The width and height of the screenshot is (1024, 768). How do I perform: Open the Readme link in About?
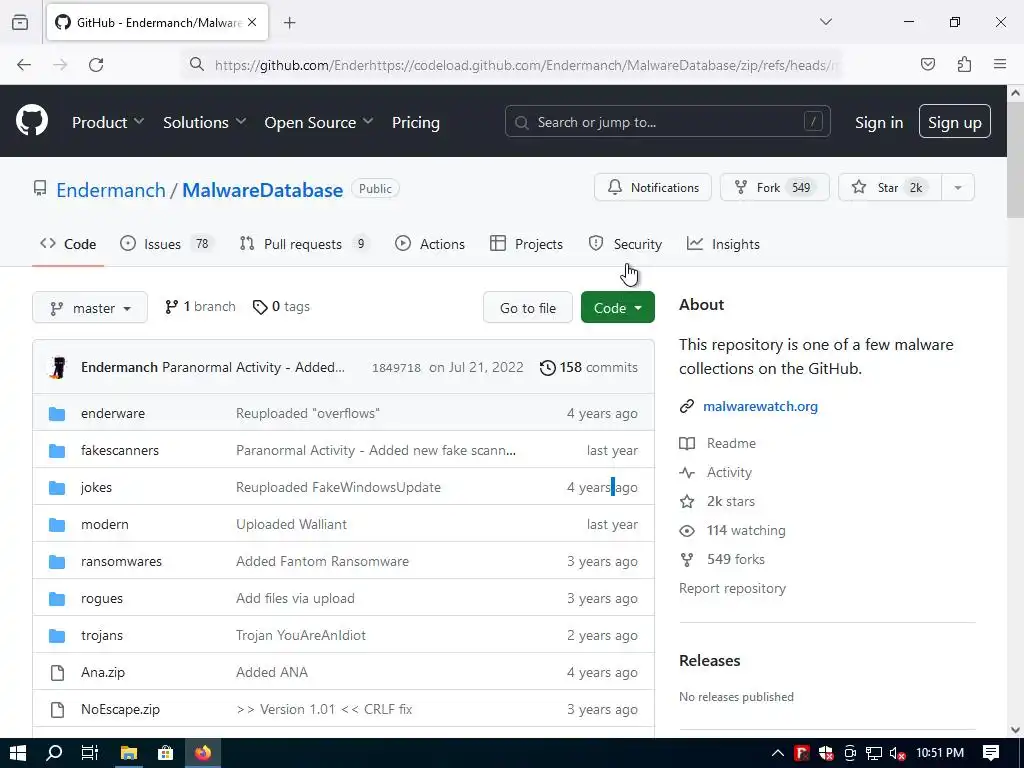(718, 443)
